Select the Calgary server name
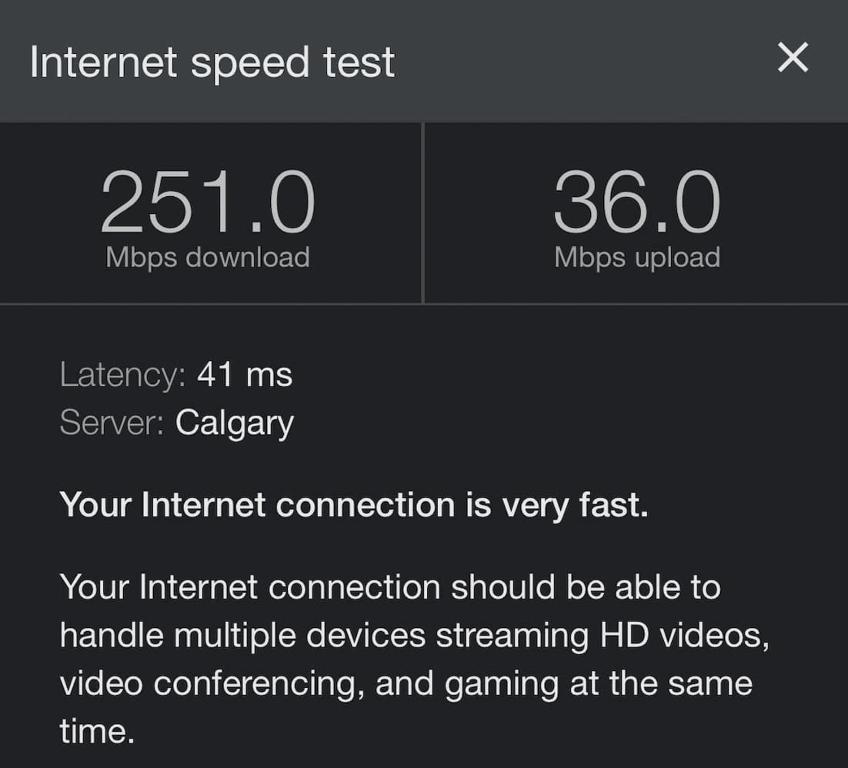The image size is (848, 768). pyautogui.click(x=234, y=423)
